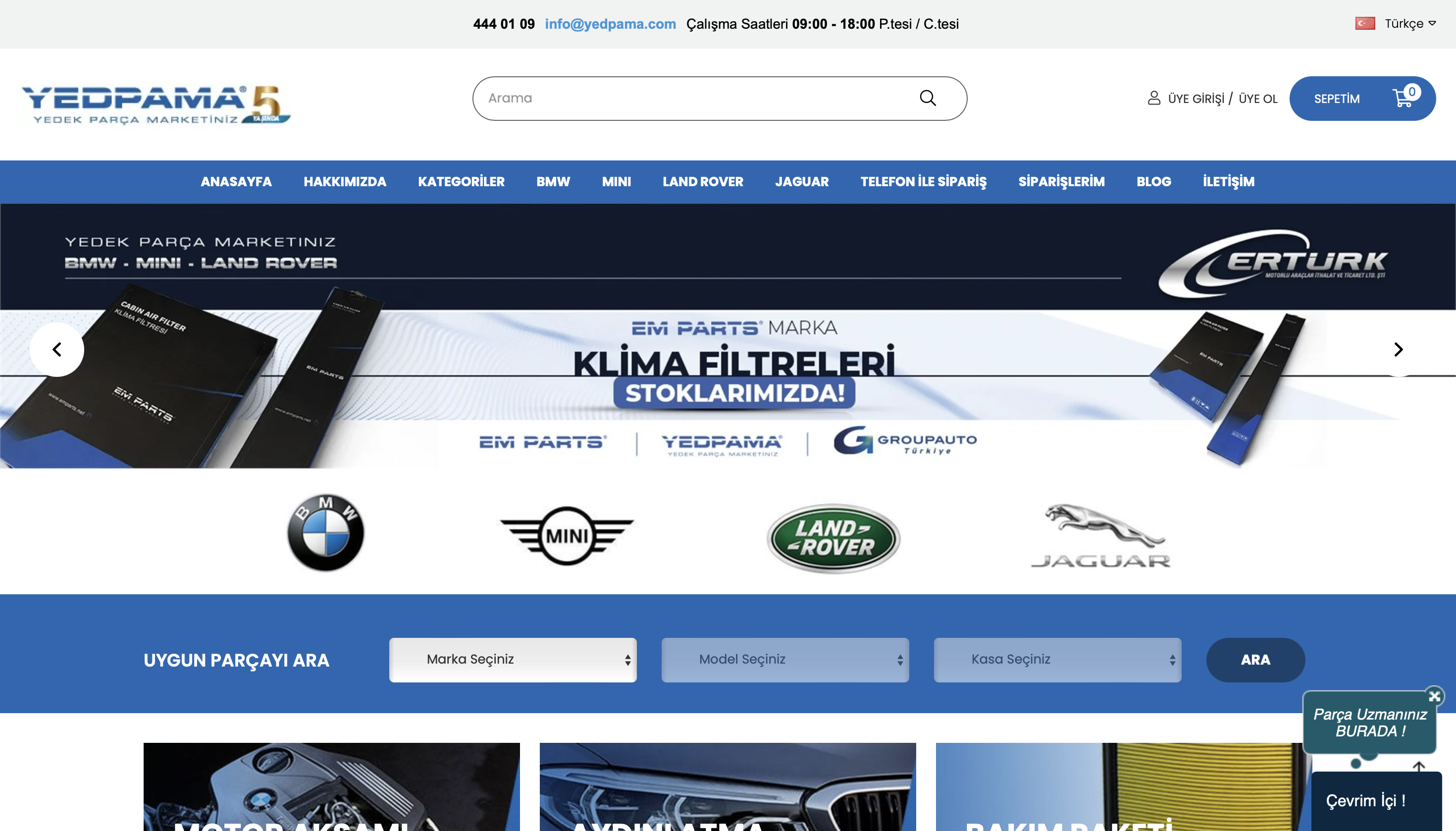
Task: Click the magnifier search icon
Action: click(928, 98)
